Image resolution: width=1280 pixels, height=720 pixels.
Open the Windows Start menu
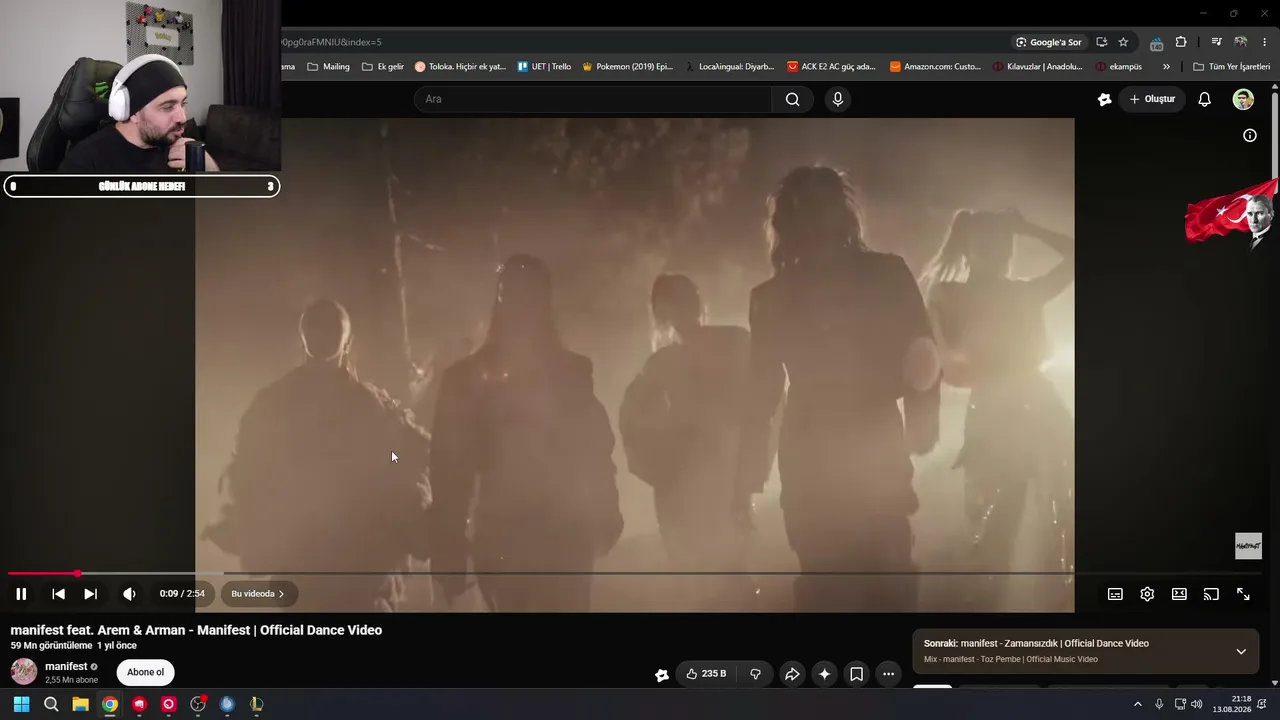click(21, 704)
